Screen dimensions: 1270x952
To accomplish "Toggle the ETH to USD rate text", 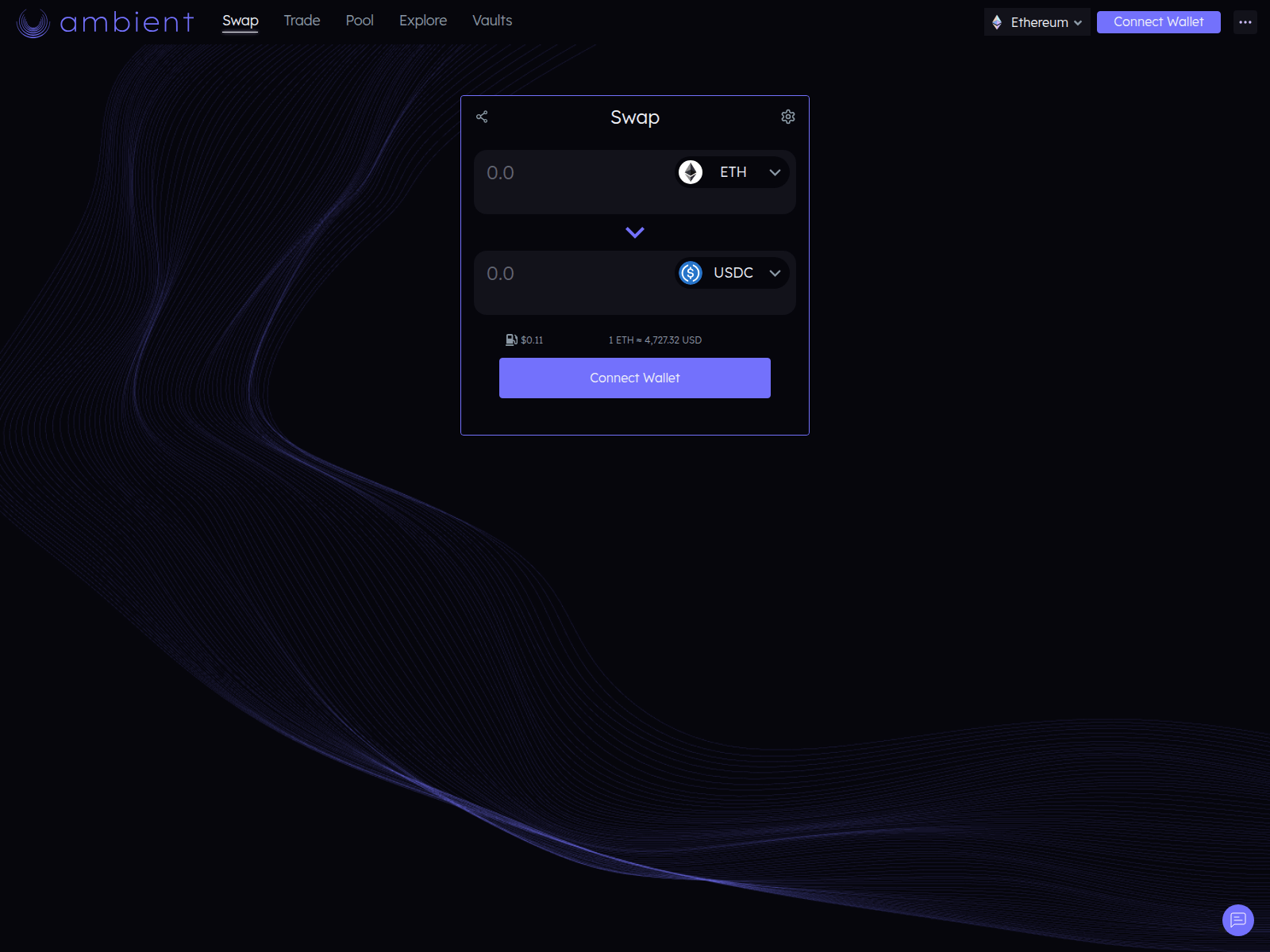I will tap(655, 340).
